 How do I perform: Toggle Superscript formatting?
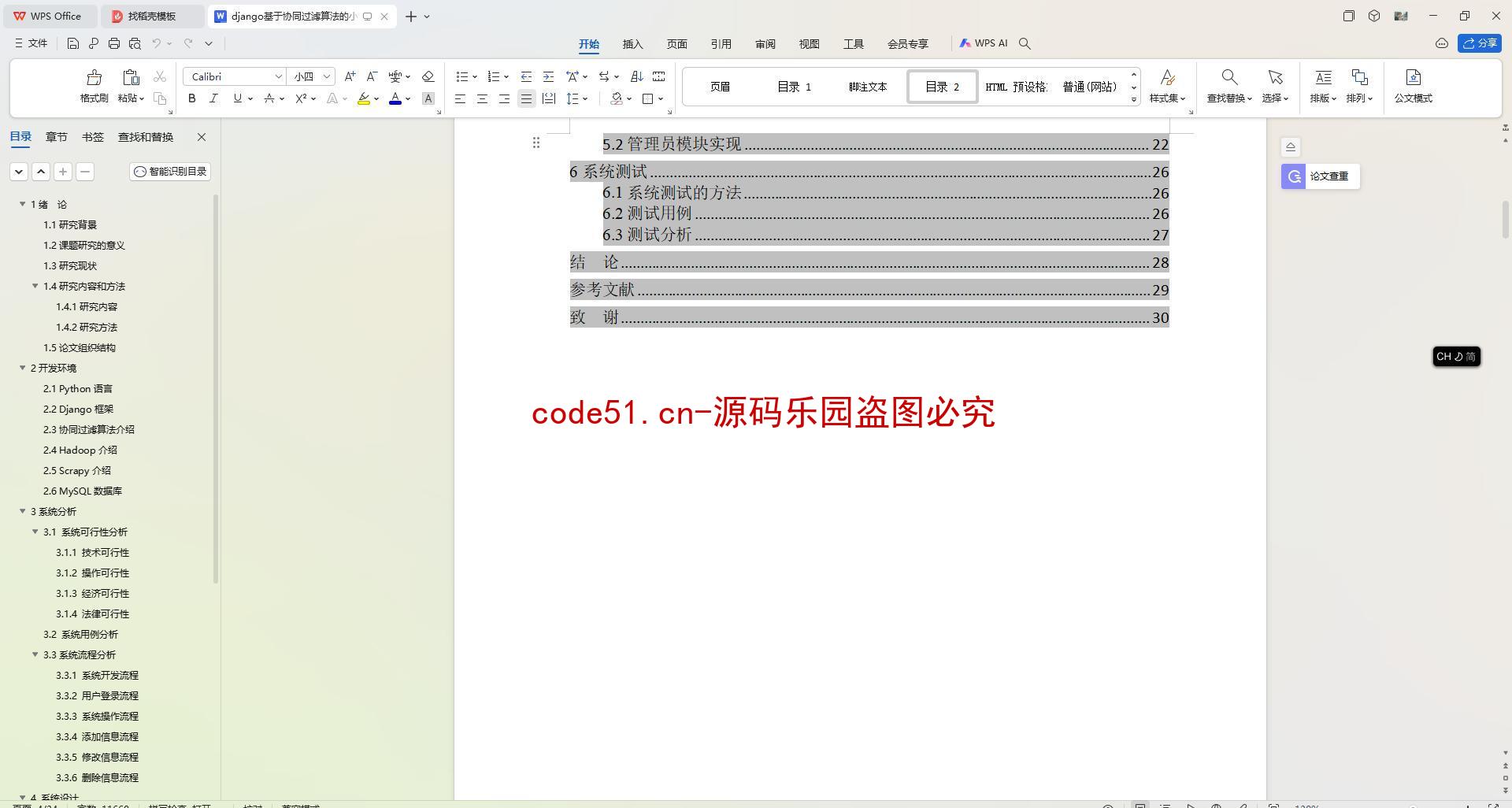301,98
